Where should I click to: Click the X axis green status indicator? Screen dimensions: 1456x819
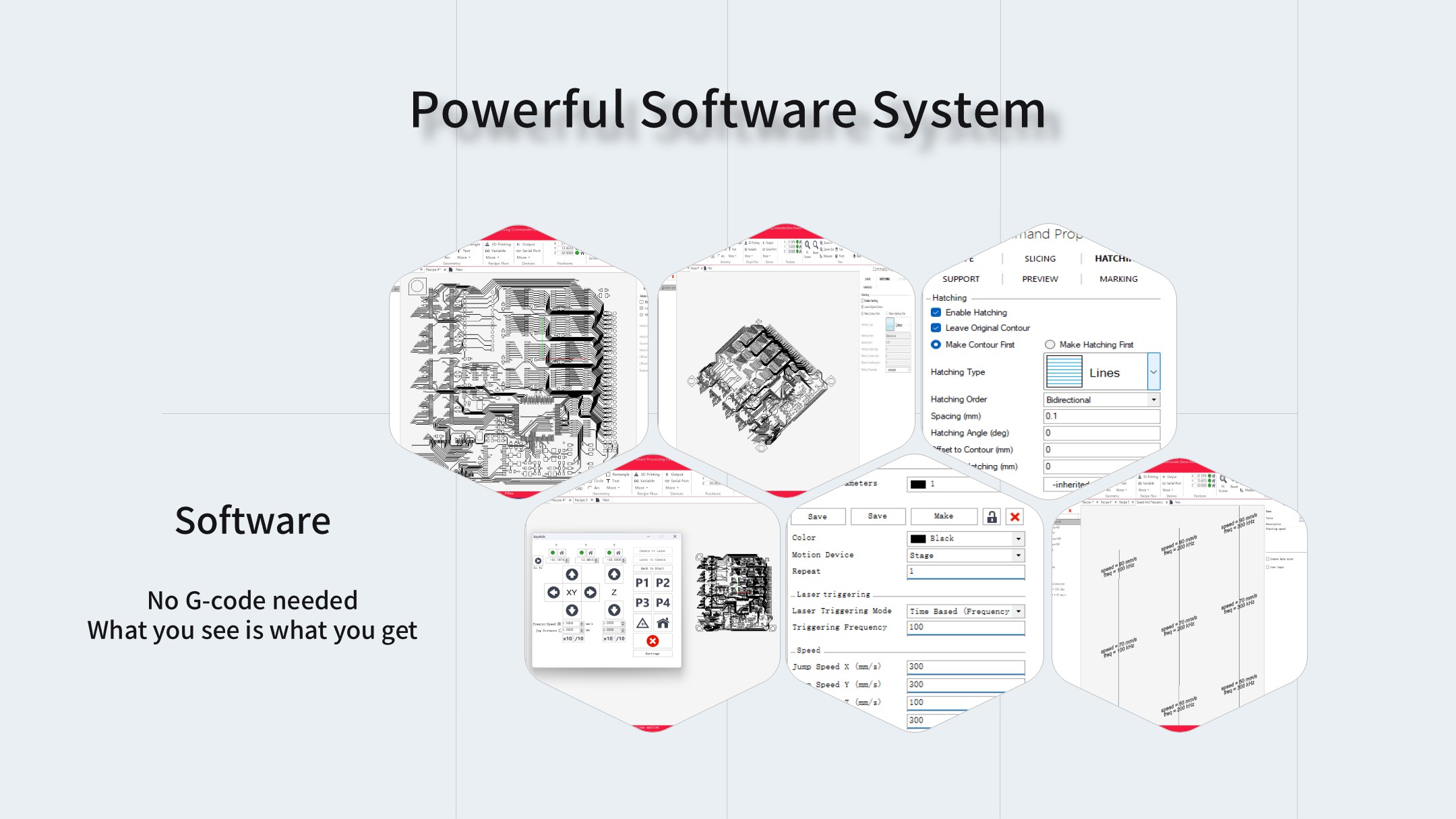pos(553,553)
